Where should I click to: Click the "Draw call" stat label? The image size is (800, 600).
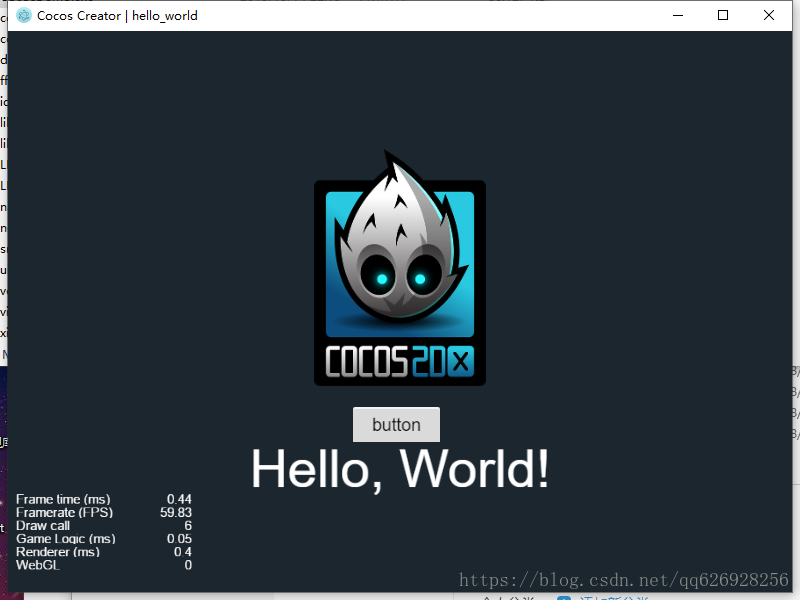(43, 526)
